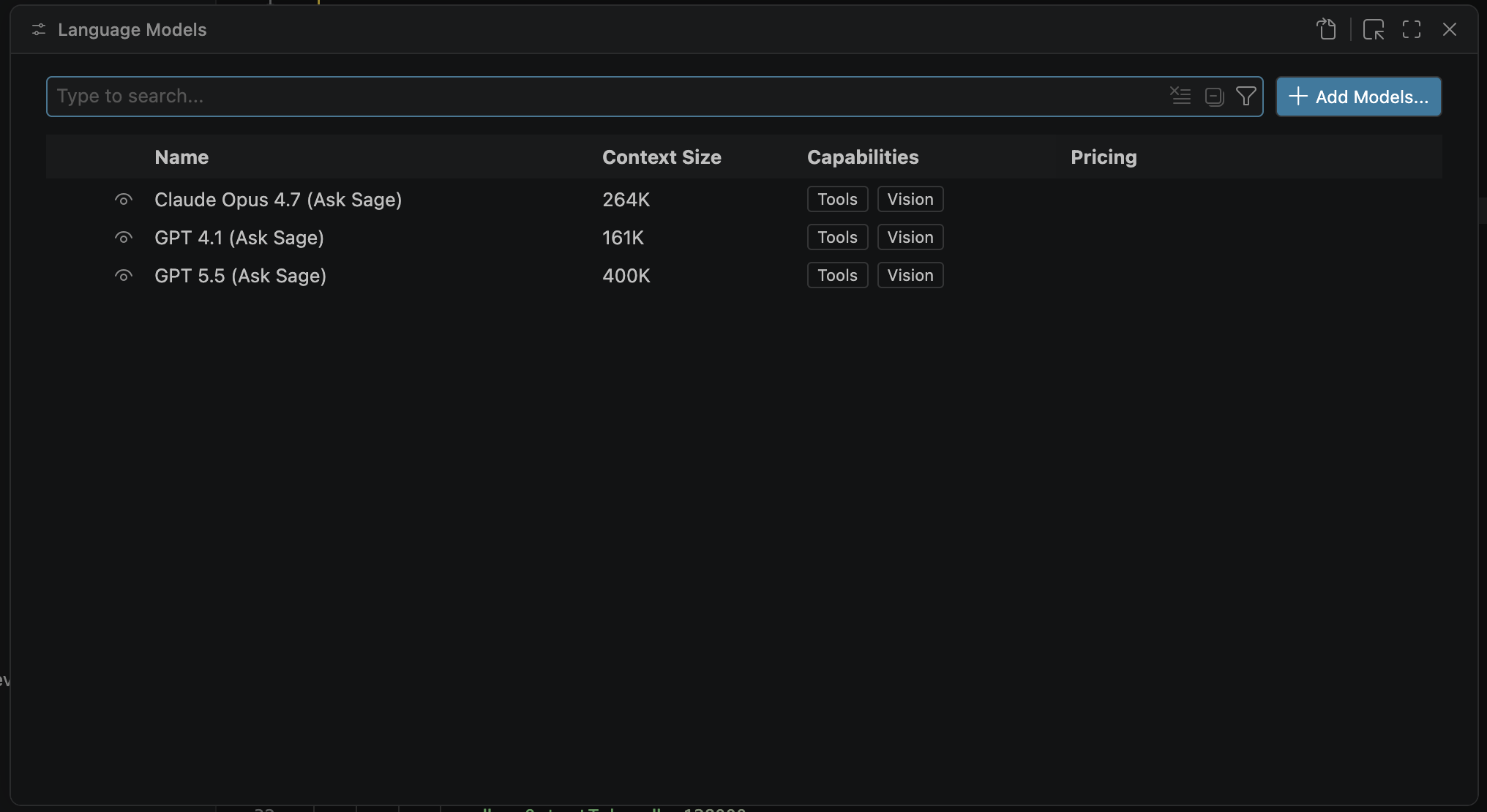Clear the search filter text icon

(x=1180, y=96)
